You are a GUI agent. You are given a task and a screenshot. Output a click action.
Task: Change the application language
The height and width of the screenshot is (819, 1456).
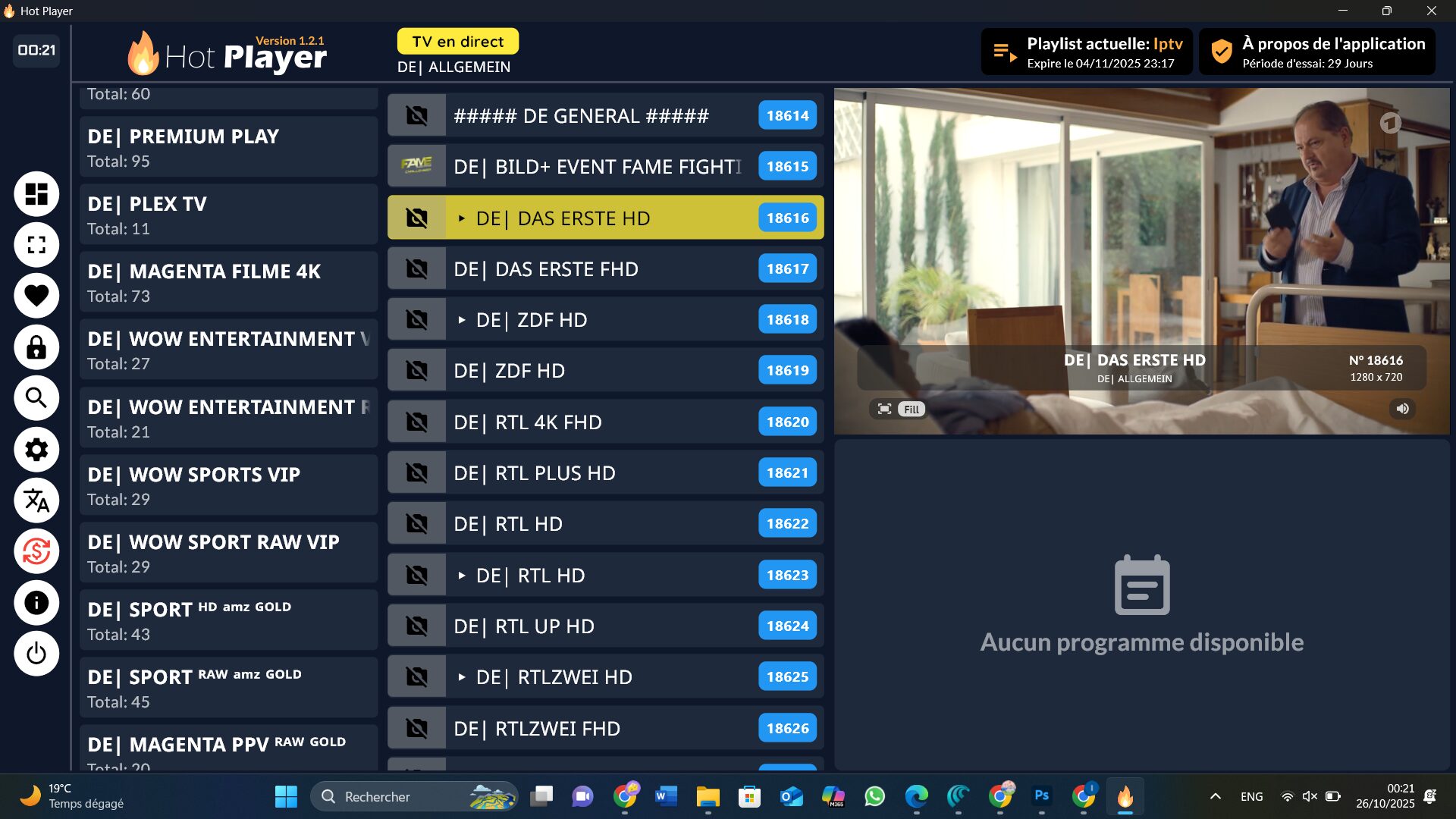tap(36, 500)
